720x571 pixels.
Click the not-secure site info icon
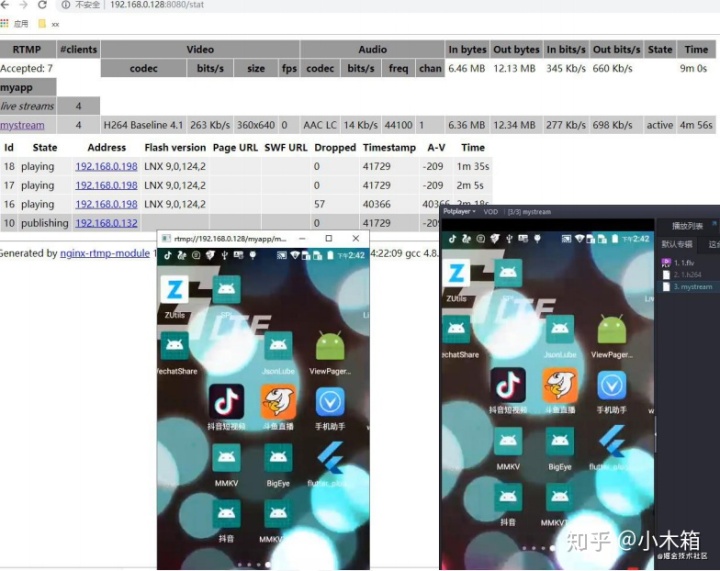pos(66,5)
